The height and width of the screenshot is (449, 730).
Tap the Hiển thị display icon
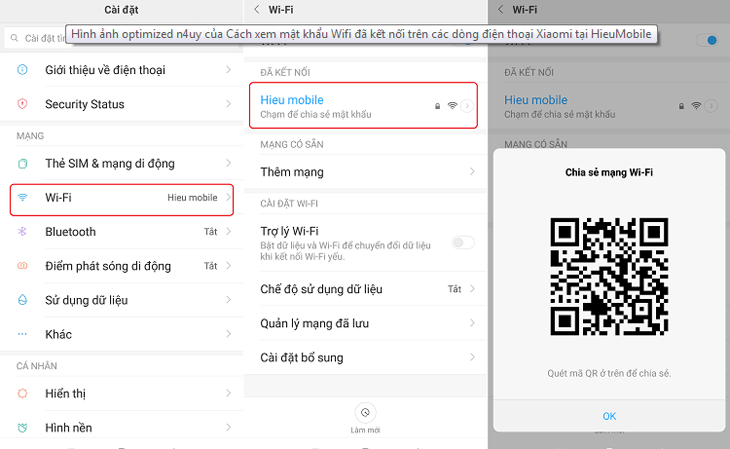[22, 393]
